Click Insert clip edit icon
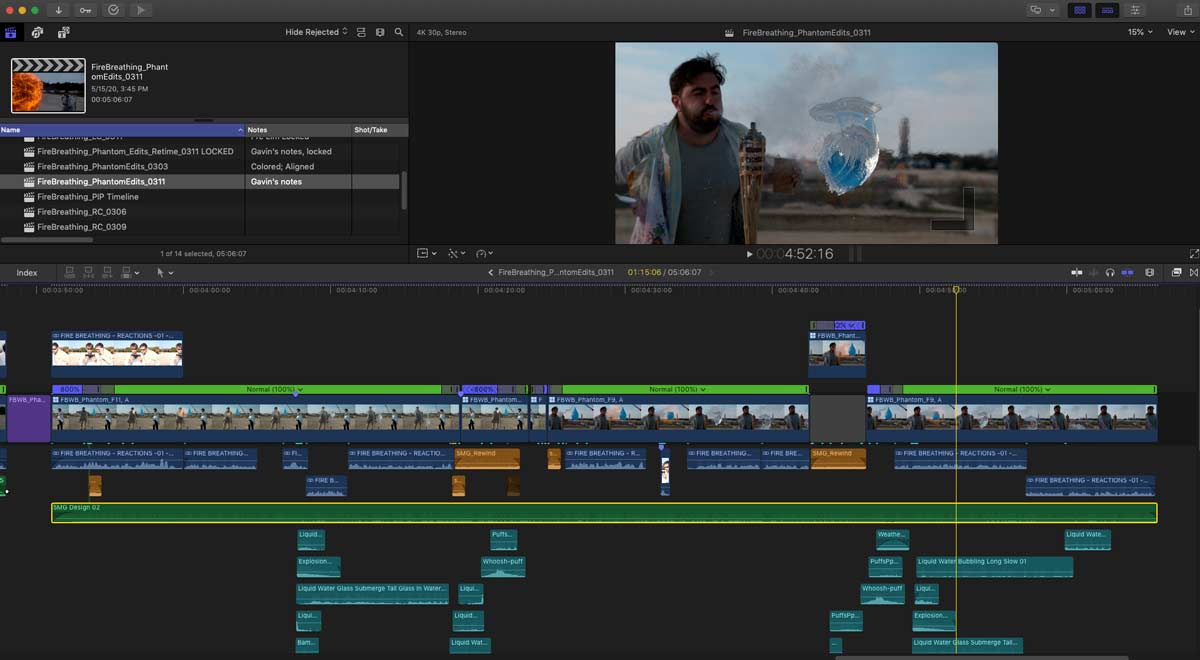1200x660 pixels. tap(89, 272)
